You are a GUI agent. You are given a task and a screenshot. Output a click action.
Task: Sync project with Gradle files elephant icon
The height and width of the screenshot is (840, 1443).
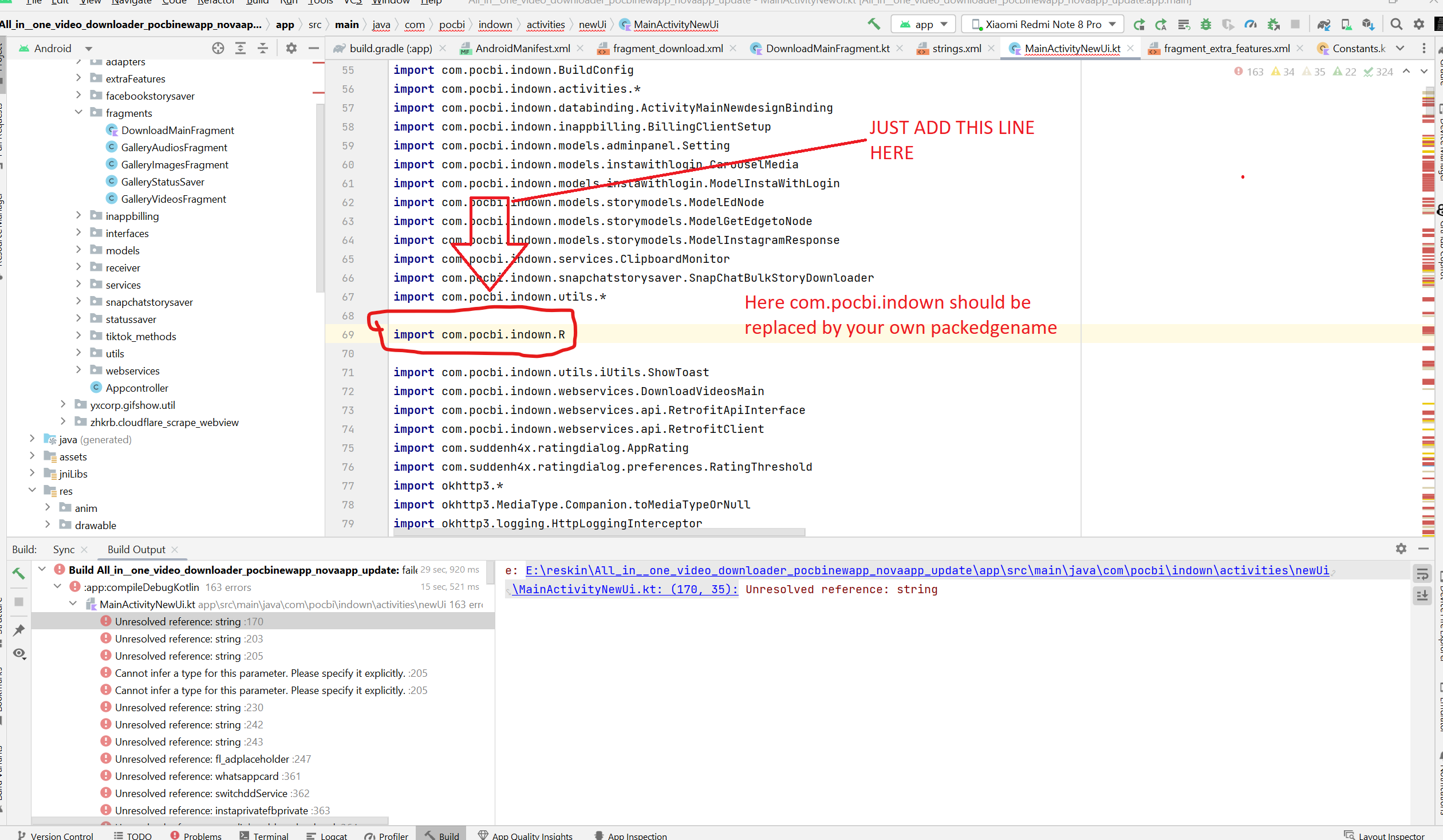(x=1323, y=24)
